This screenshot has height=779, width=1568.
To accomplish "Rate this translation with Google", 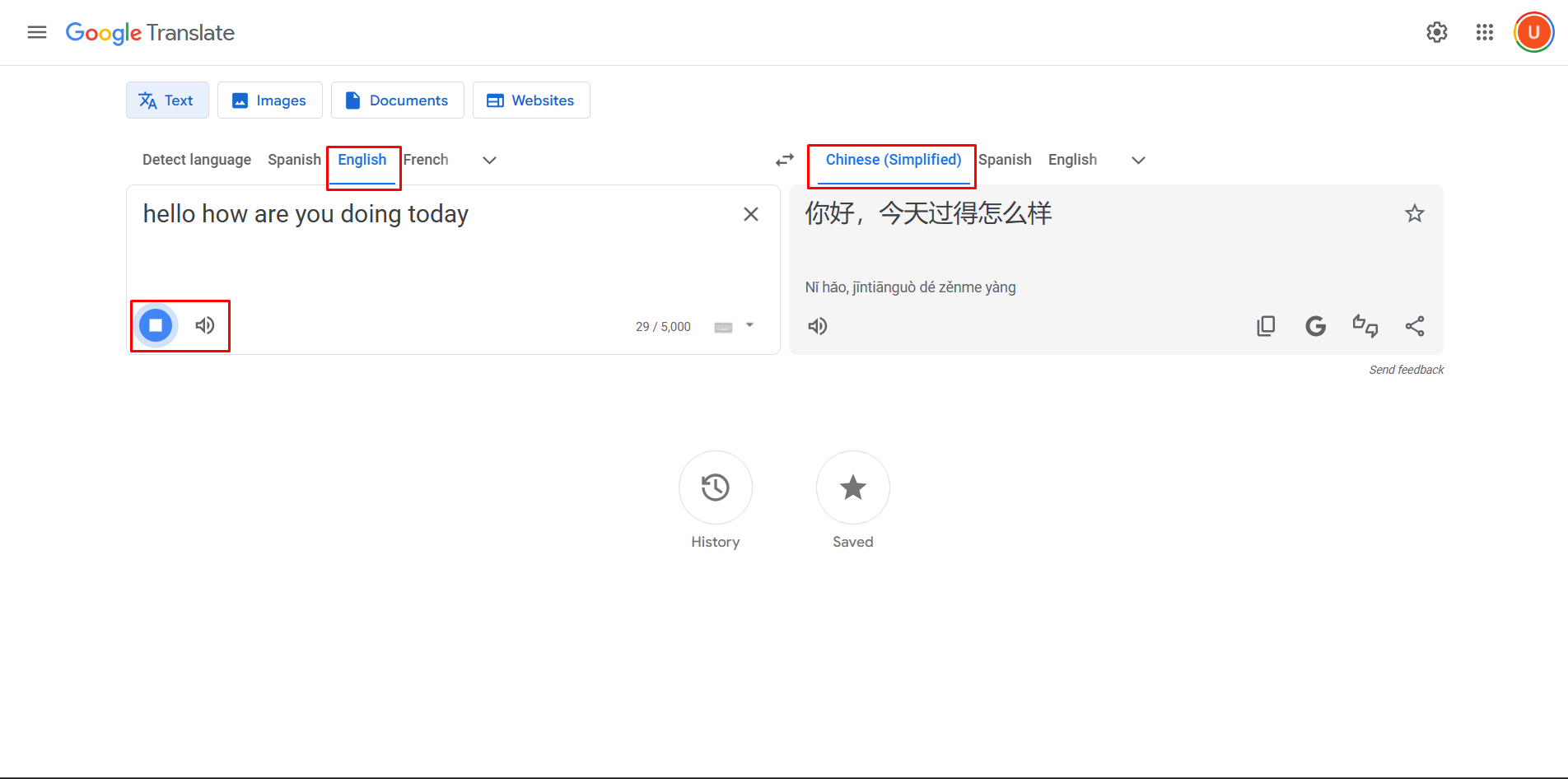I will pos(1315,326).
